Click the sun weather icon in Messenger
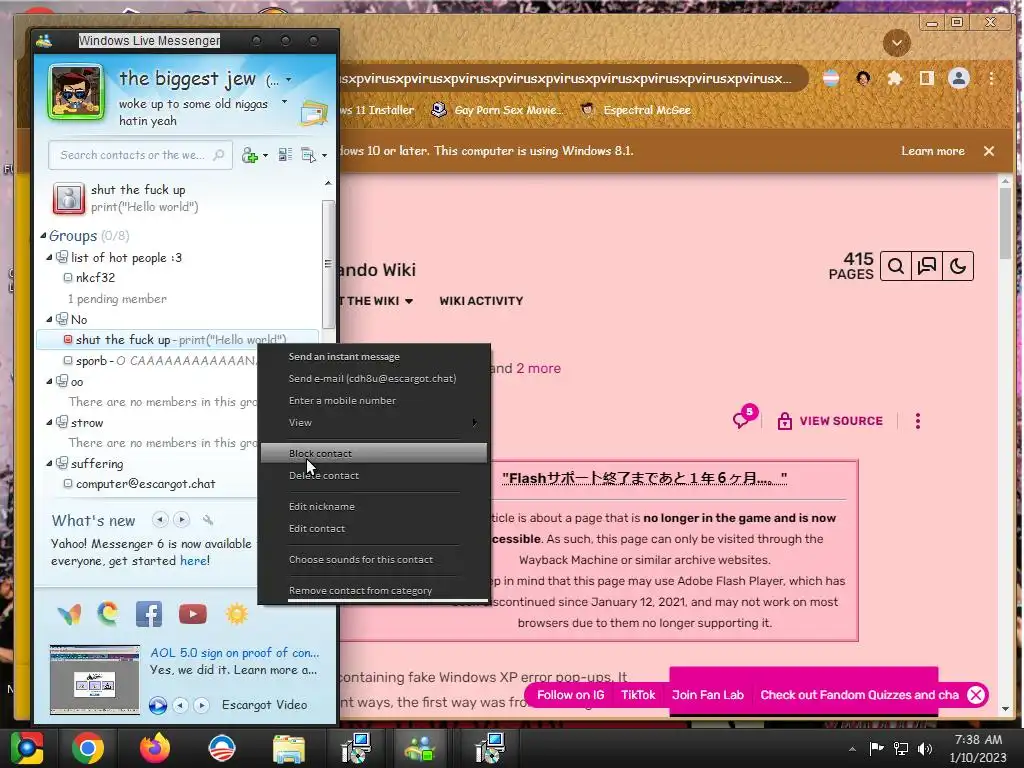1024x768 pixels. coord(236,614)
